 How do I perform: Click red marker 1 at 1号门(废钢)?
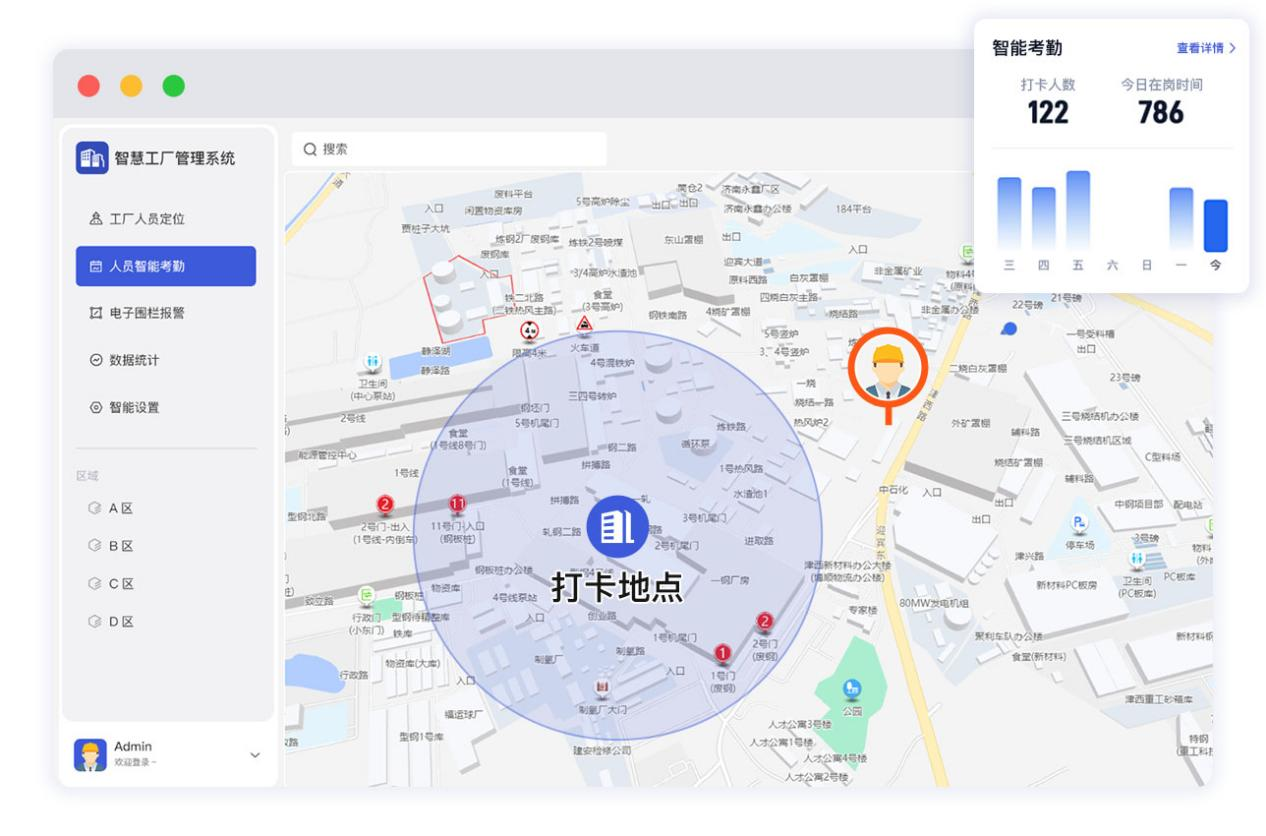pyautogui.click(x=723, y=654)
